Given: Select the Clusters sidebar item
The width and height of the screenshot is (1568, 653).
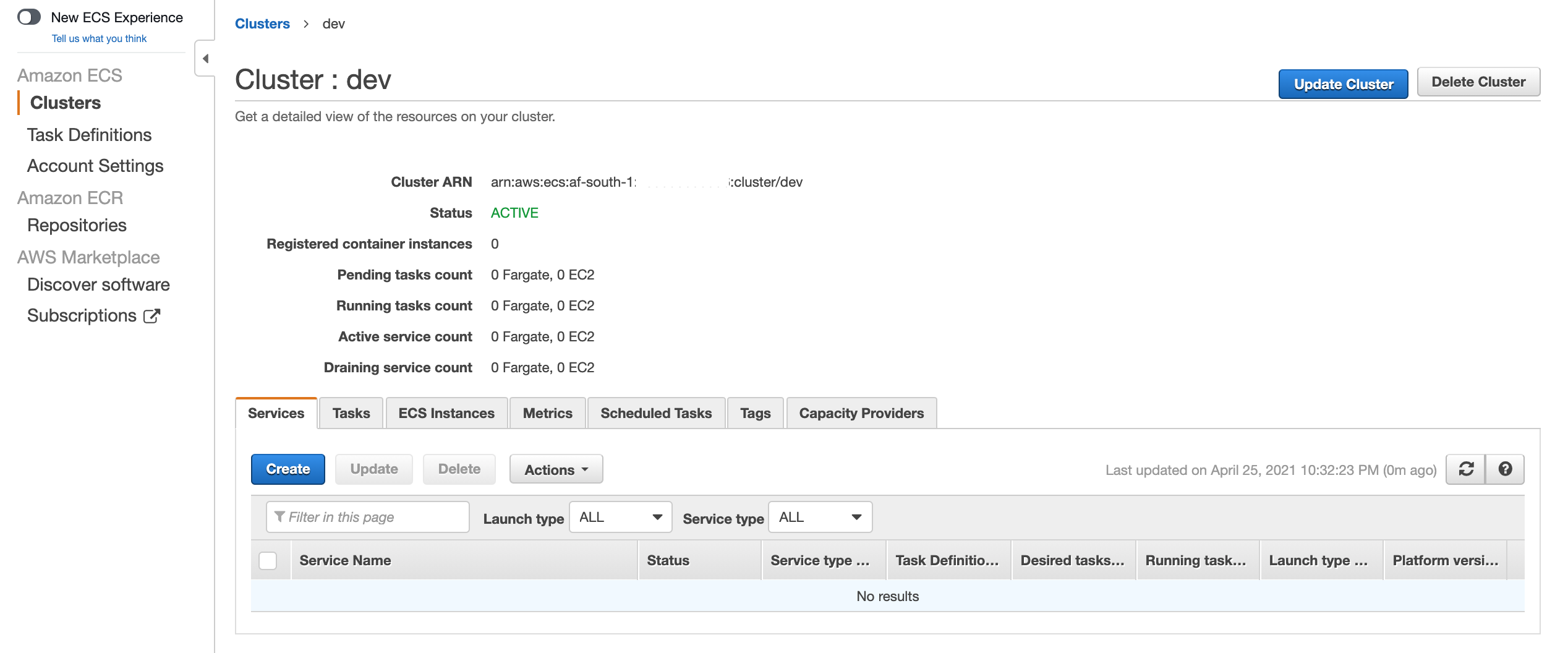Looking at the screenshot, I should coord(66,103).
